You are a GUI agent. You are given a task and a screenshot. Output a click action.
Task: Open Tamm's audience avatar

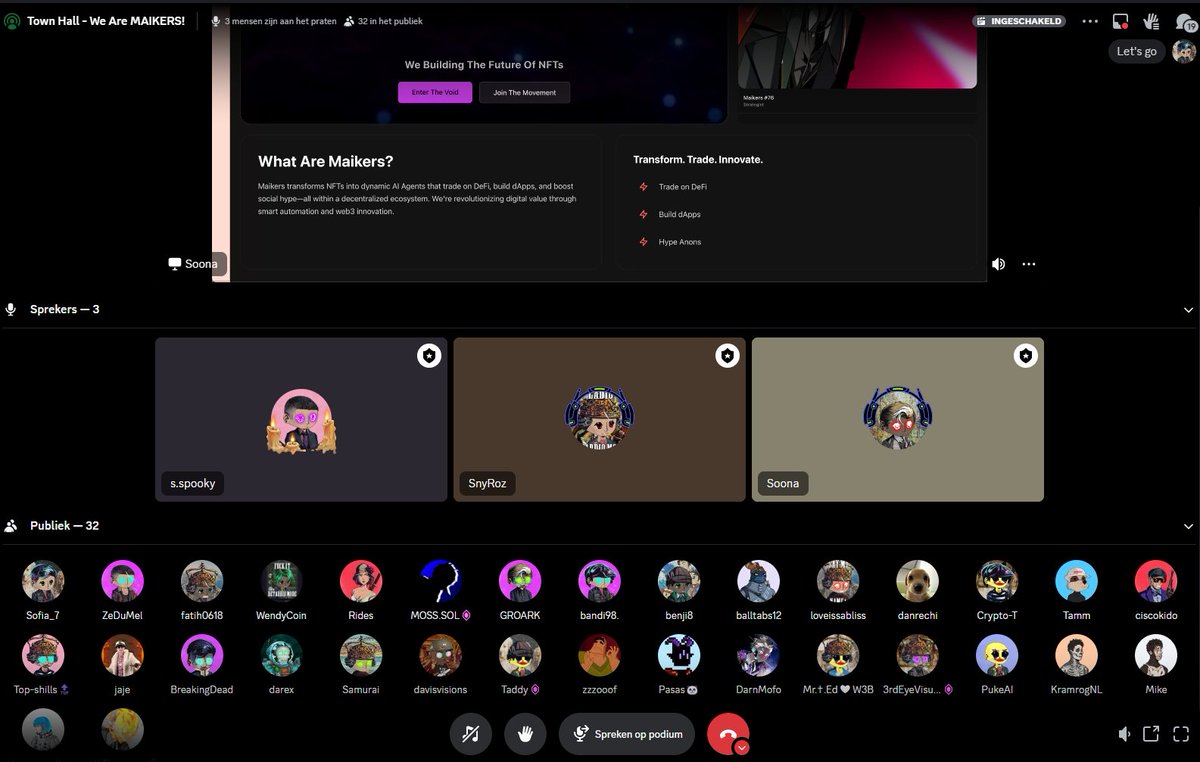click(1076, 581)
